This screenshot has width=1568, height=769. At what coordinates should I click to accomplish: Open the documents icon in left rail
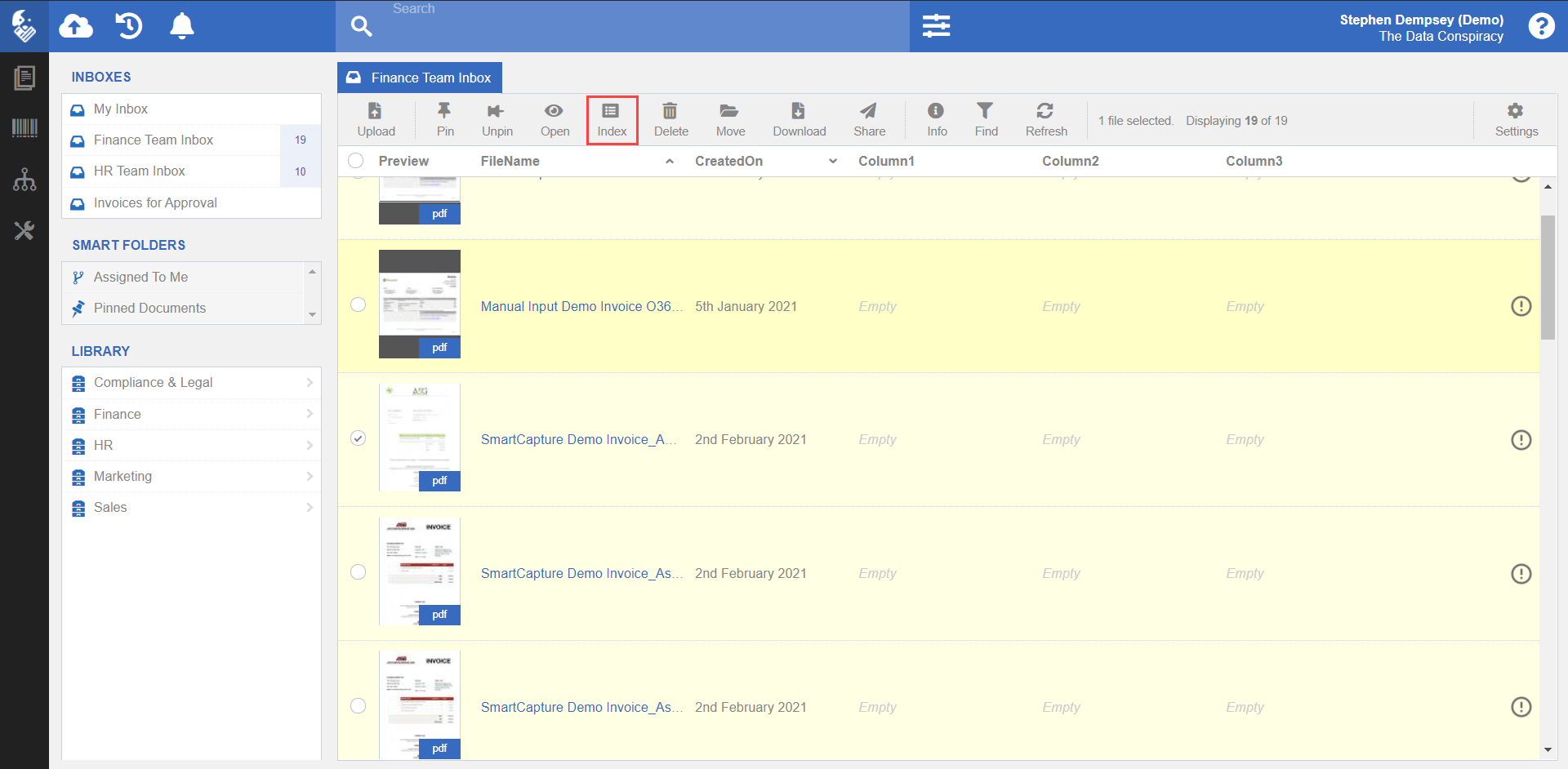[24, 78]
